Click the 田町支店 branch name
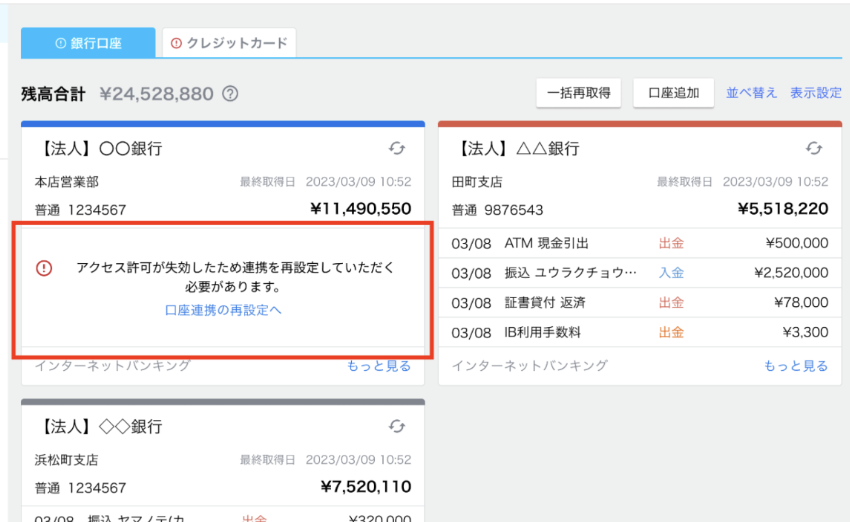This screenshot has width=850, height=522. pyautogui.click(x=477, y=182)
